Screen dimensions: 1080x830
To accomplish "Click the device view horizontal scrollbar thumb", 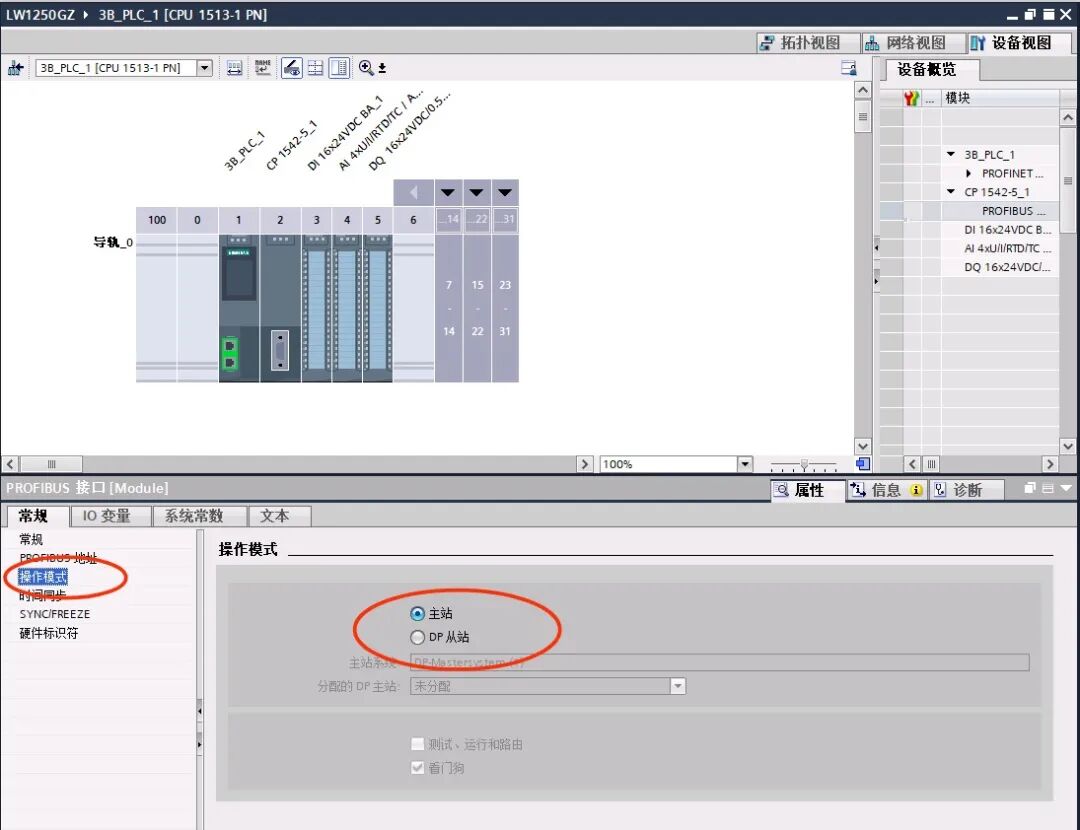I will 51,464.
